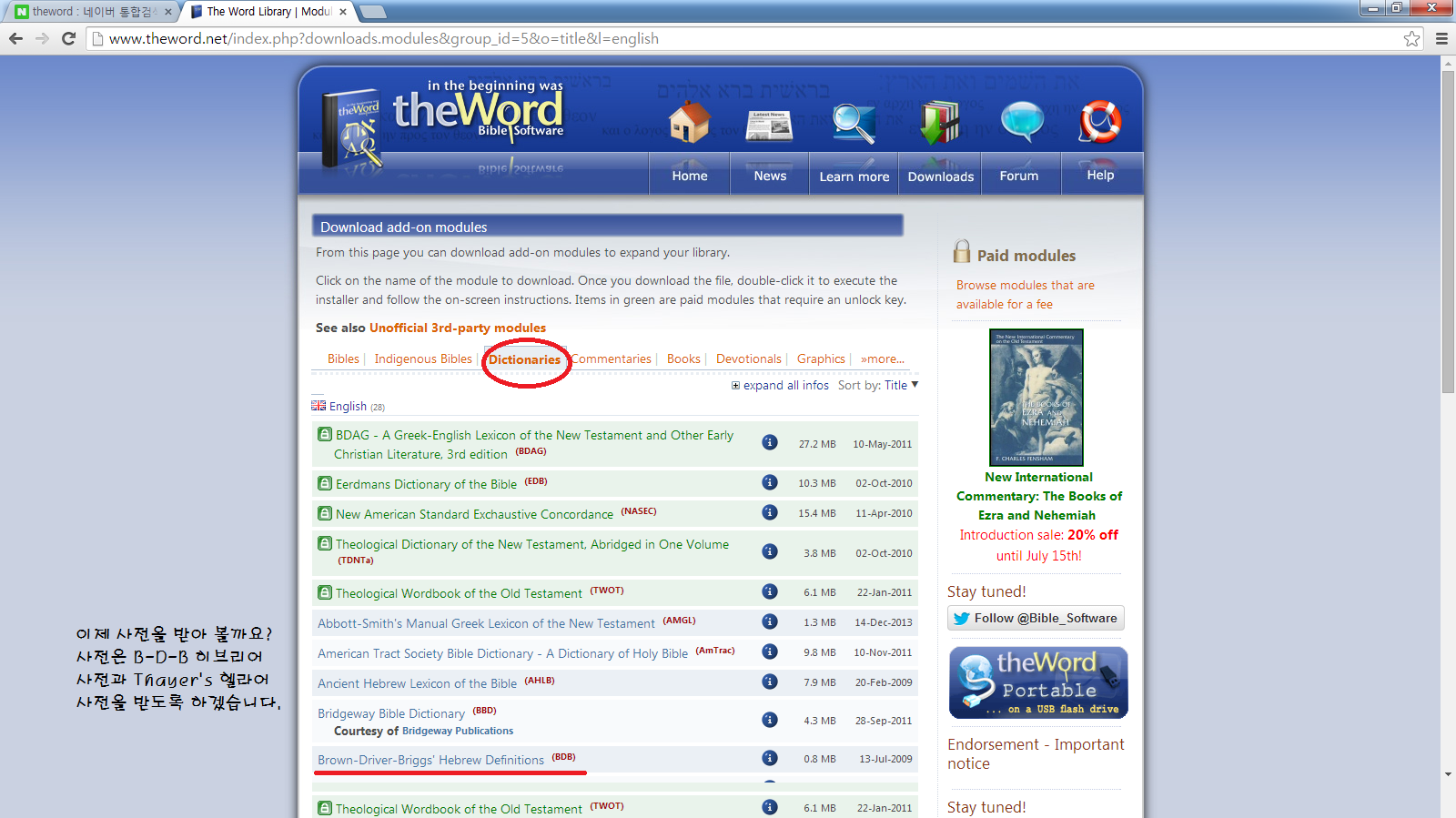
Task: Open Home menu item
Action: point(690,176)
